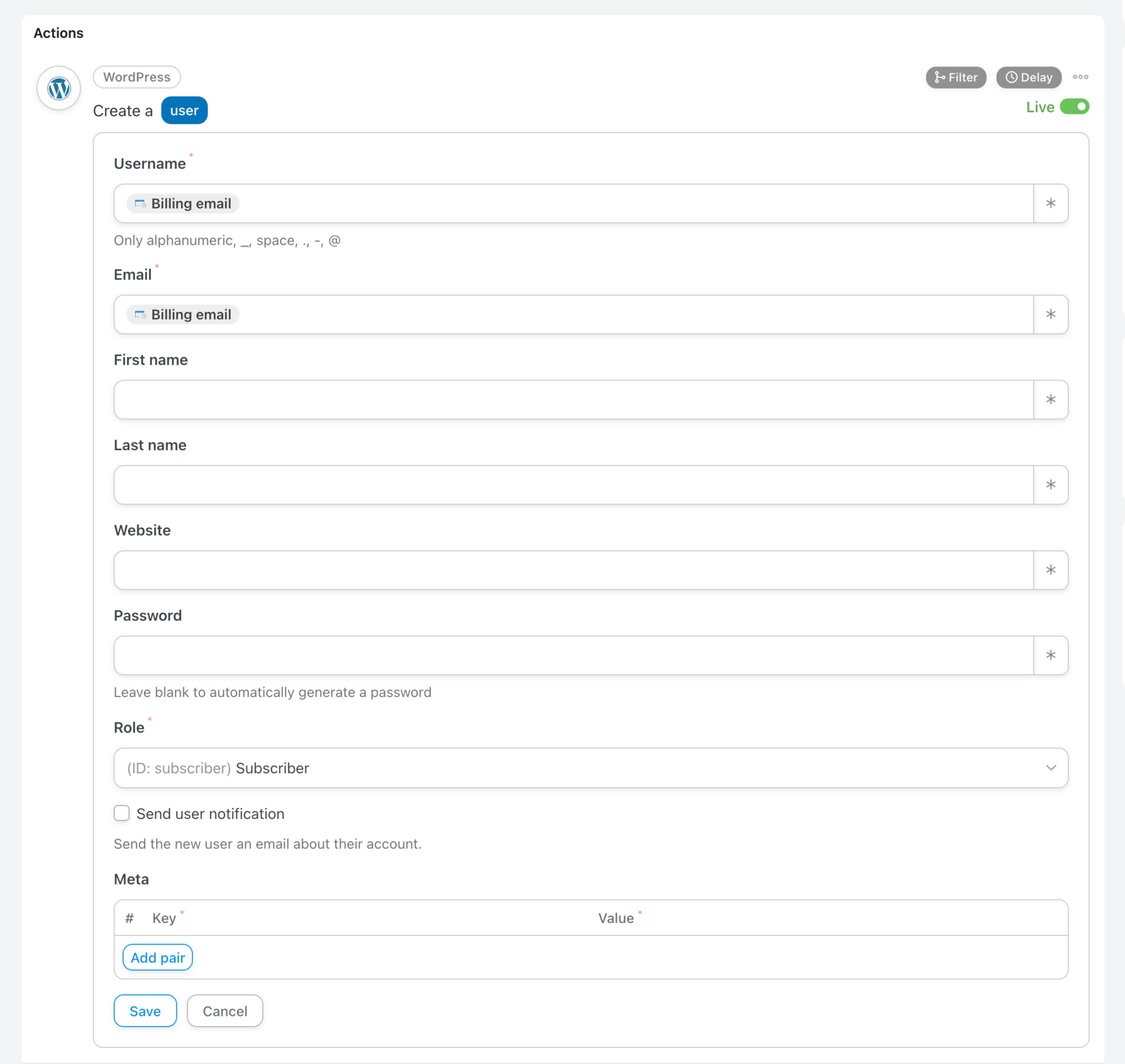Click the WordPress integration tag
1125x1064 pixels.
coord(137,77)
